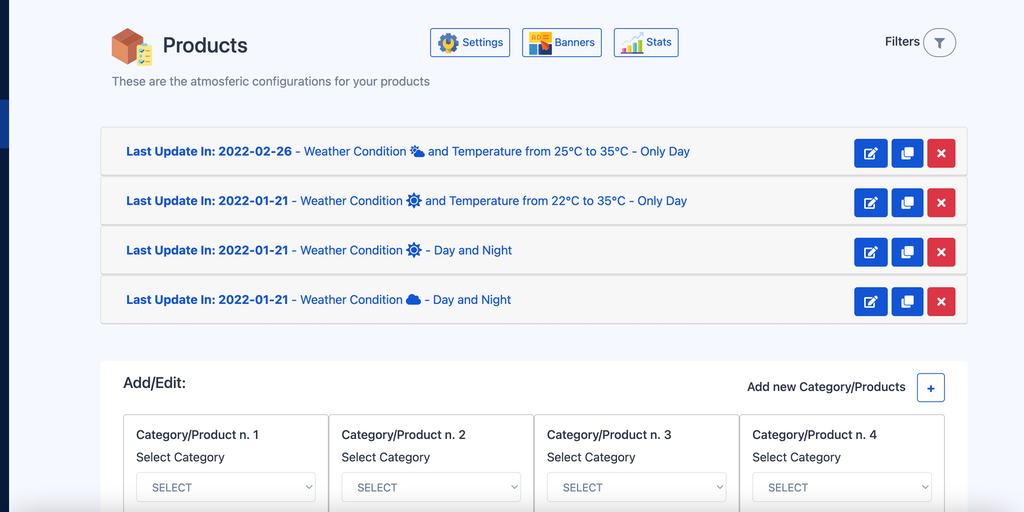Viewport: 1024px width, 512px height.
Task: Edit the 22°C to 35°C configuration
Action: [x=870, y=202]
